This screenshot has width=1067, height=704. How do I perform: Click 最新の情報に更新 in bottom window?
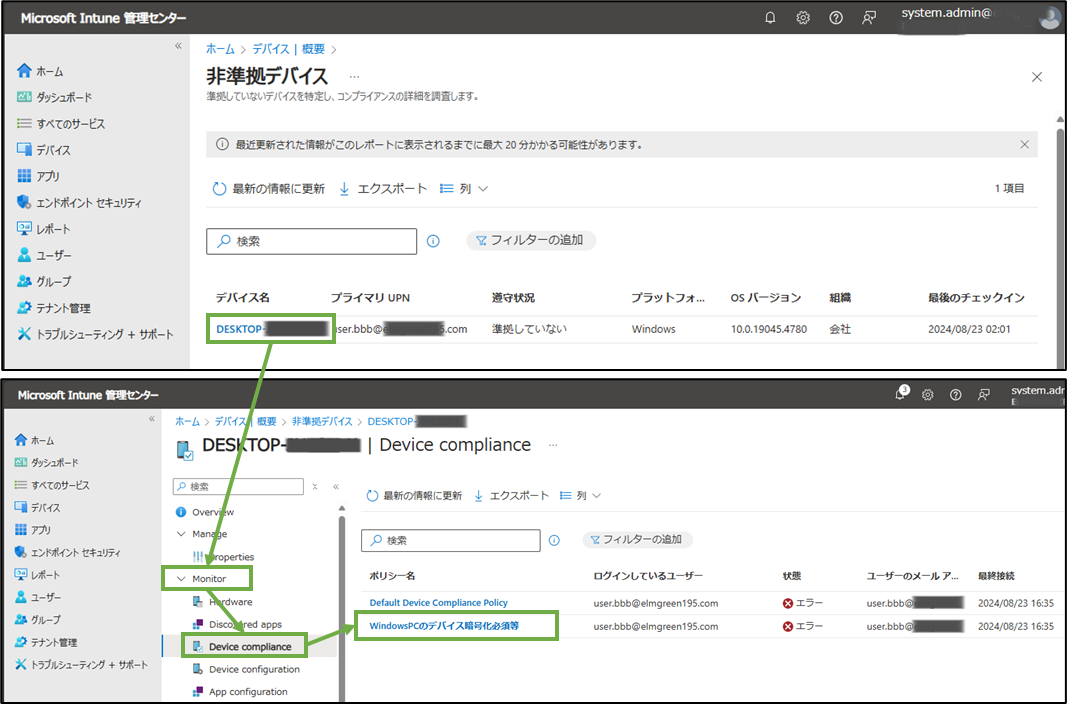point(414,496)
